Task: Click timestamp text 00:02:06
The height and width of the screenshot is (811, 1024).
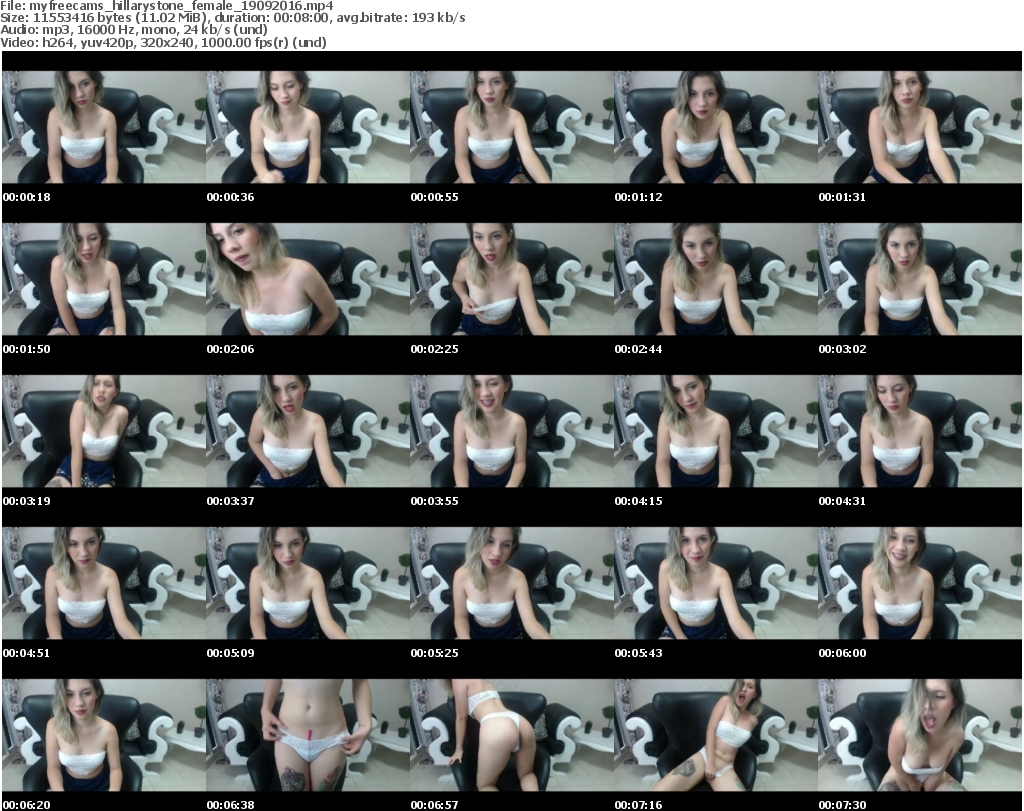Action: [x=231, y=349]
